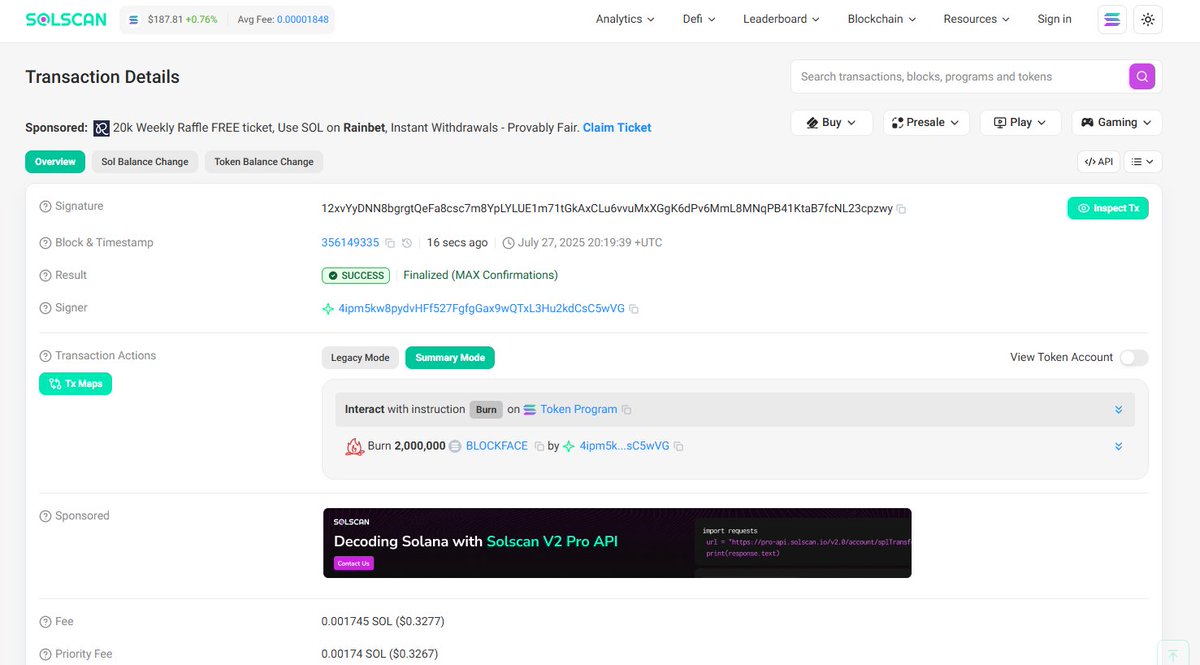Click the priority fee 0.00174 SOL

coord(381,655)
